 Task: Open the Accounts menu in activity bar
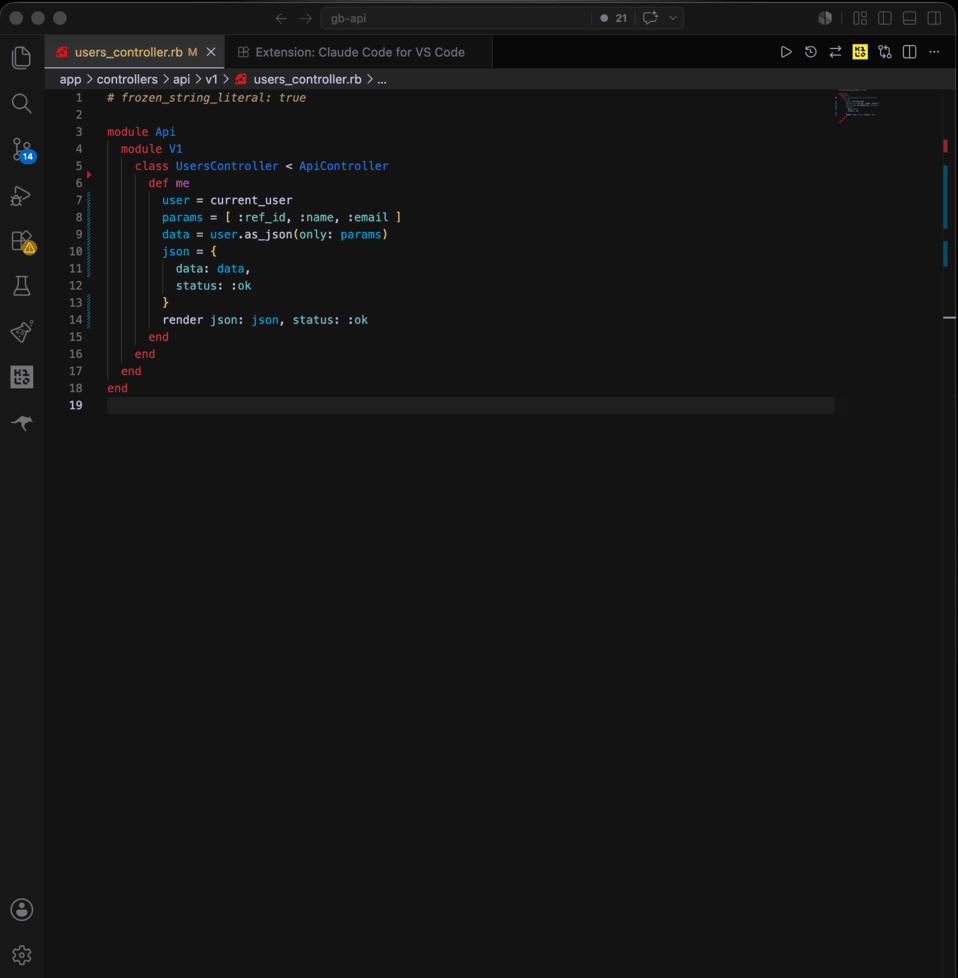coord(22,909)
